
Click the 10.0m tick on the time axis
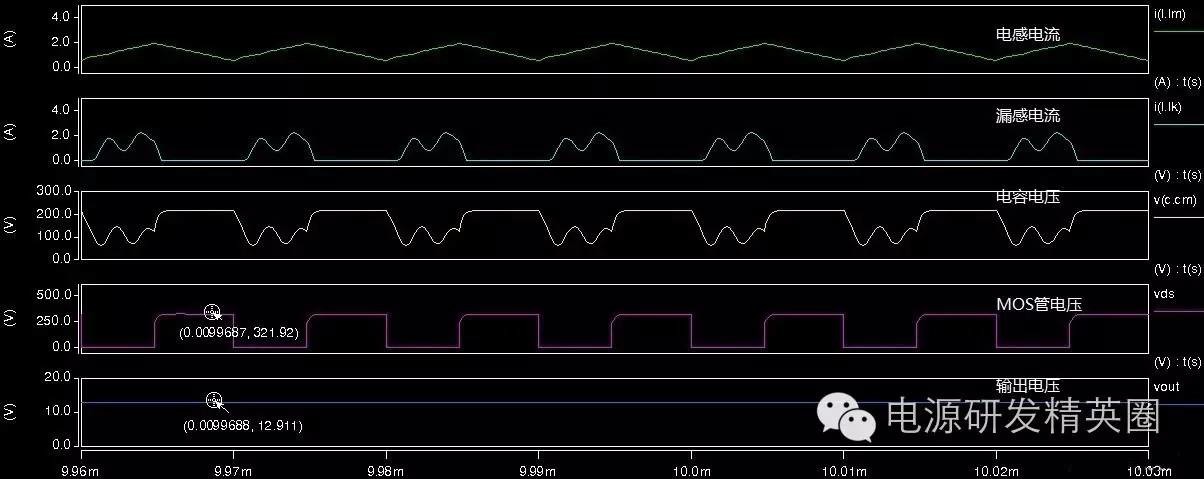pos(692,468)
